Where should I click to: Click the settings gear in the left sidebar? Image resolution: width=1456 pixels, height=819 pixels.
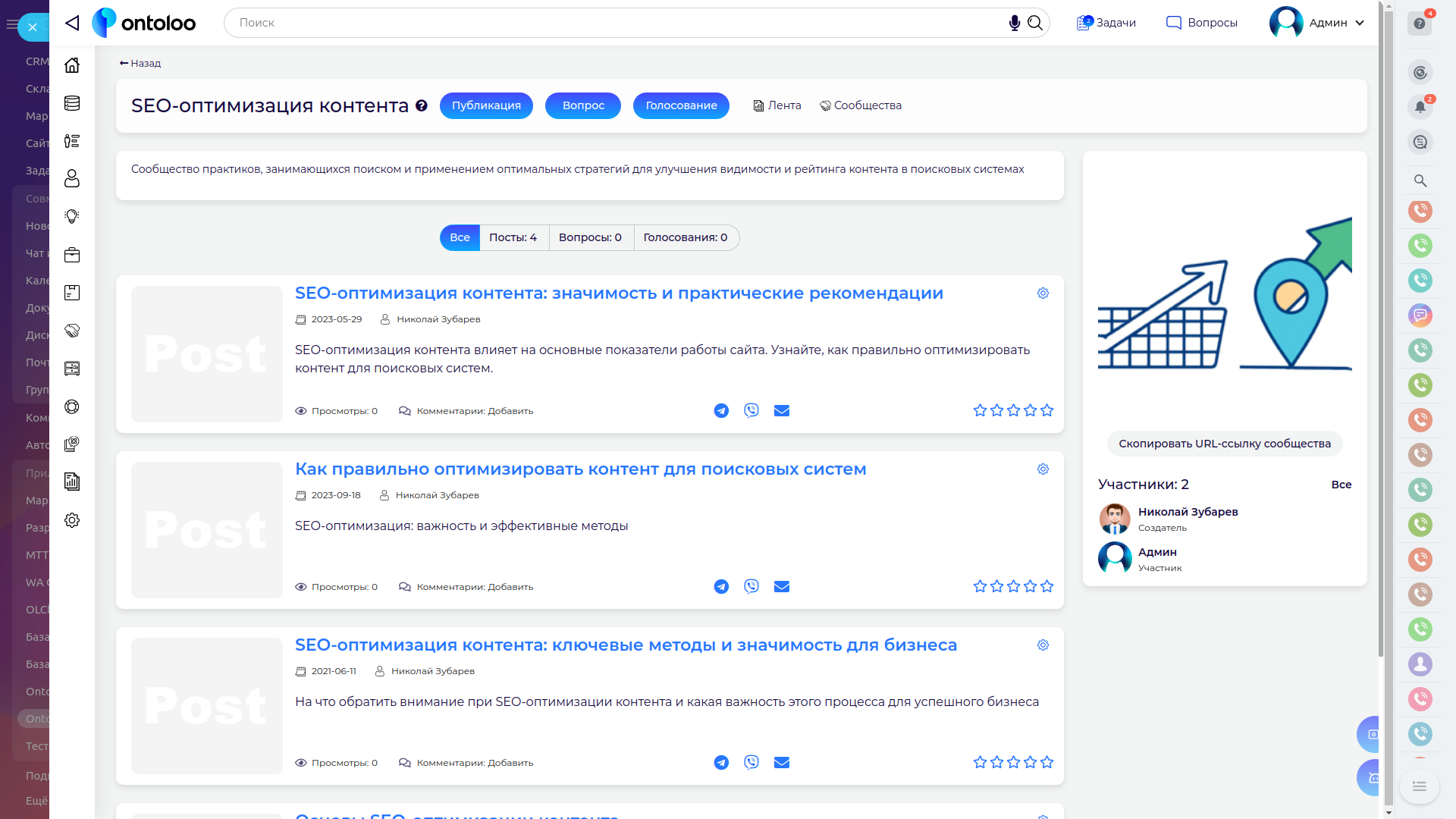[x=72, y=520]
